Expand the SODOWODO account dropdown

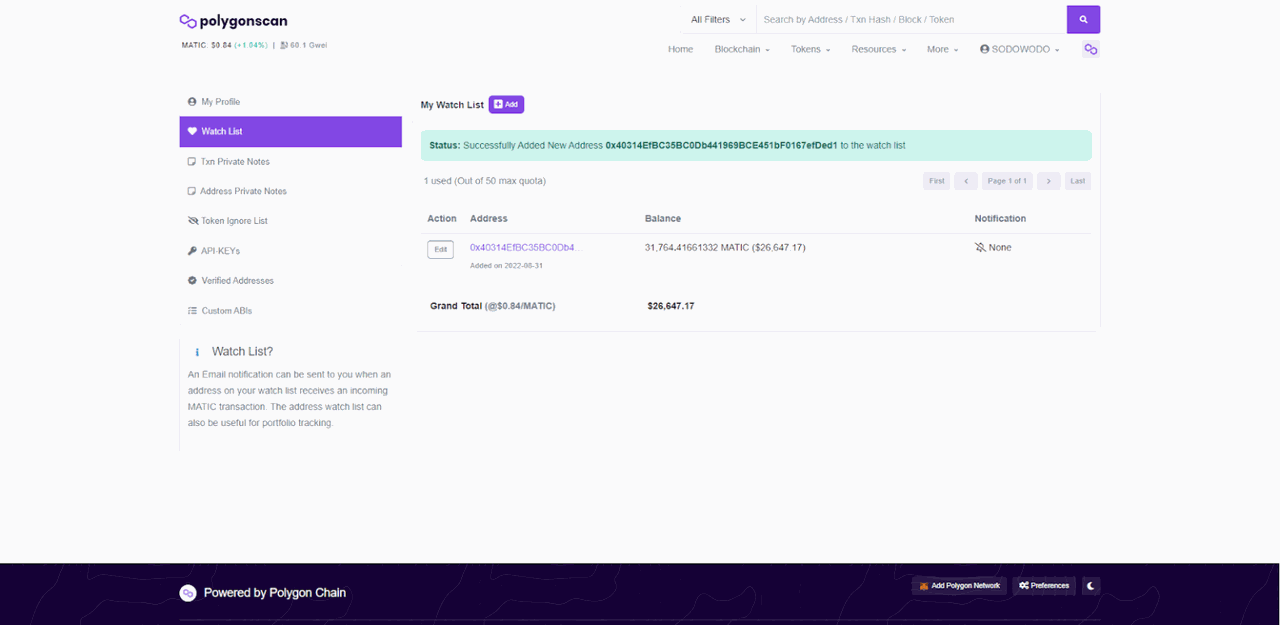(1019, 49)
